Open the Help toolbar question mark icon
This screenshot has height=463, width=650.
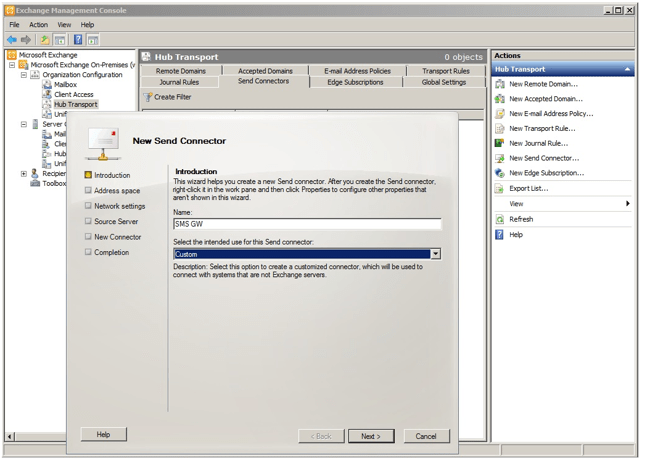(78, 40)
